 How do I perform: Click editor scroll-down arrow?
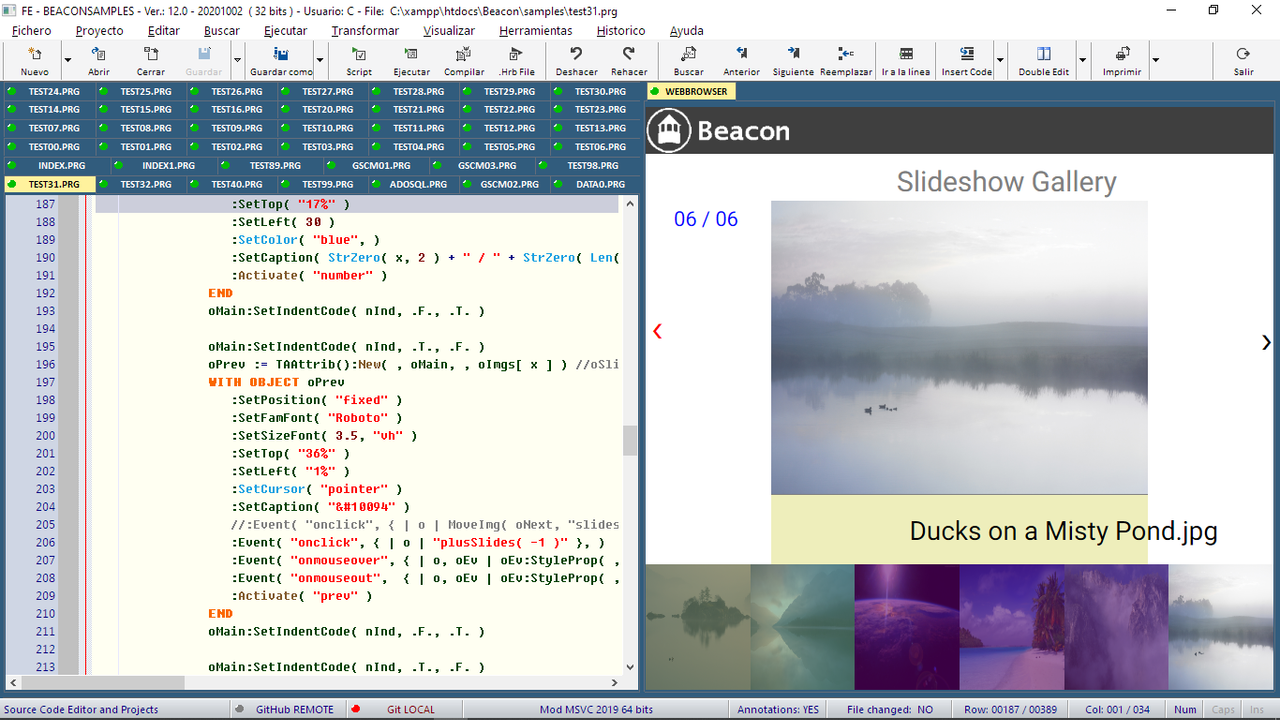[630, 667]
